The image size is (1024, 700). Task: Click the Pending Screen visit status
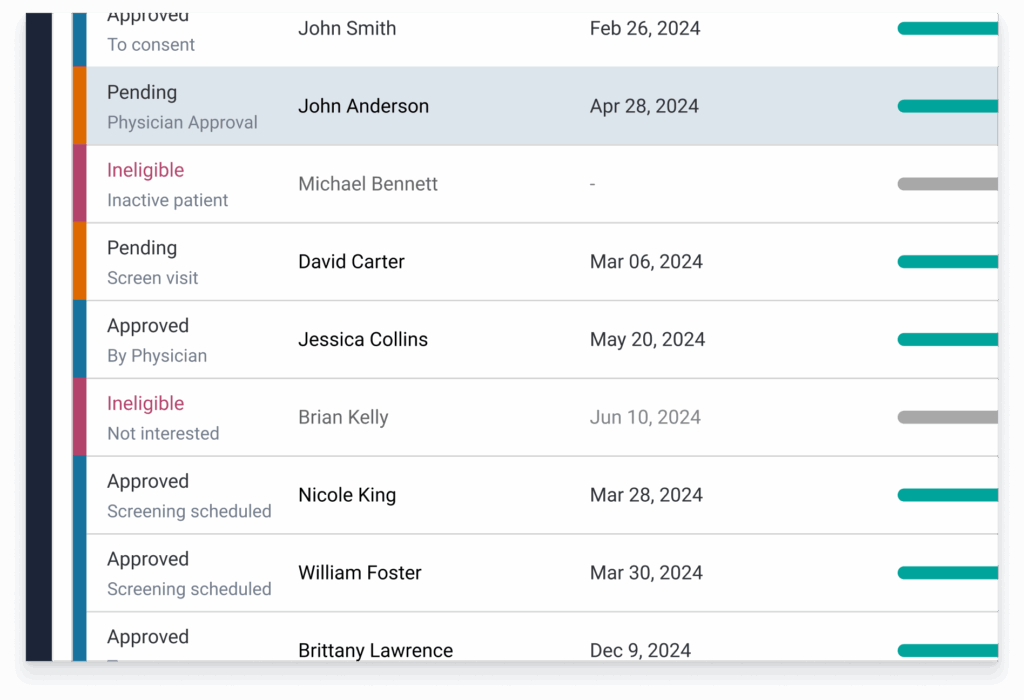[152, 262]
